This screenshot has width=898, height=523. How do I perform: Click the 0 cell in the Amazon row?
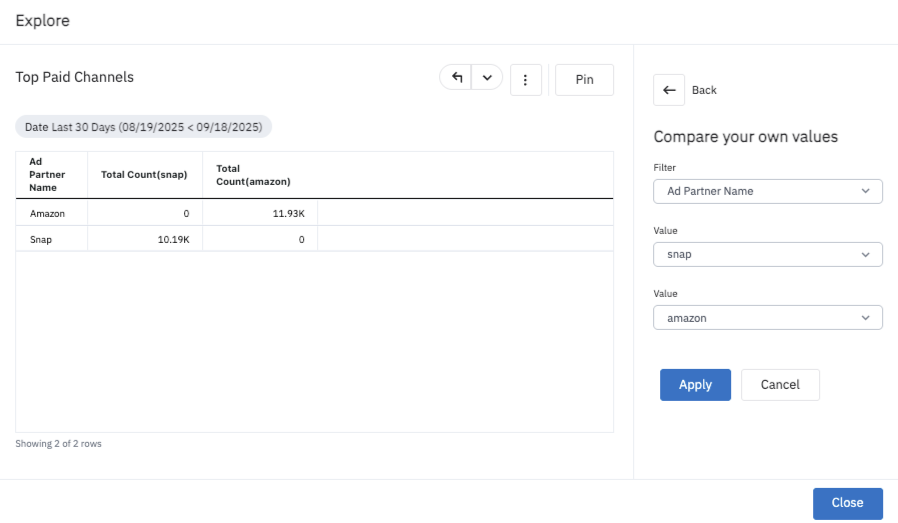point(144,213)
